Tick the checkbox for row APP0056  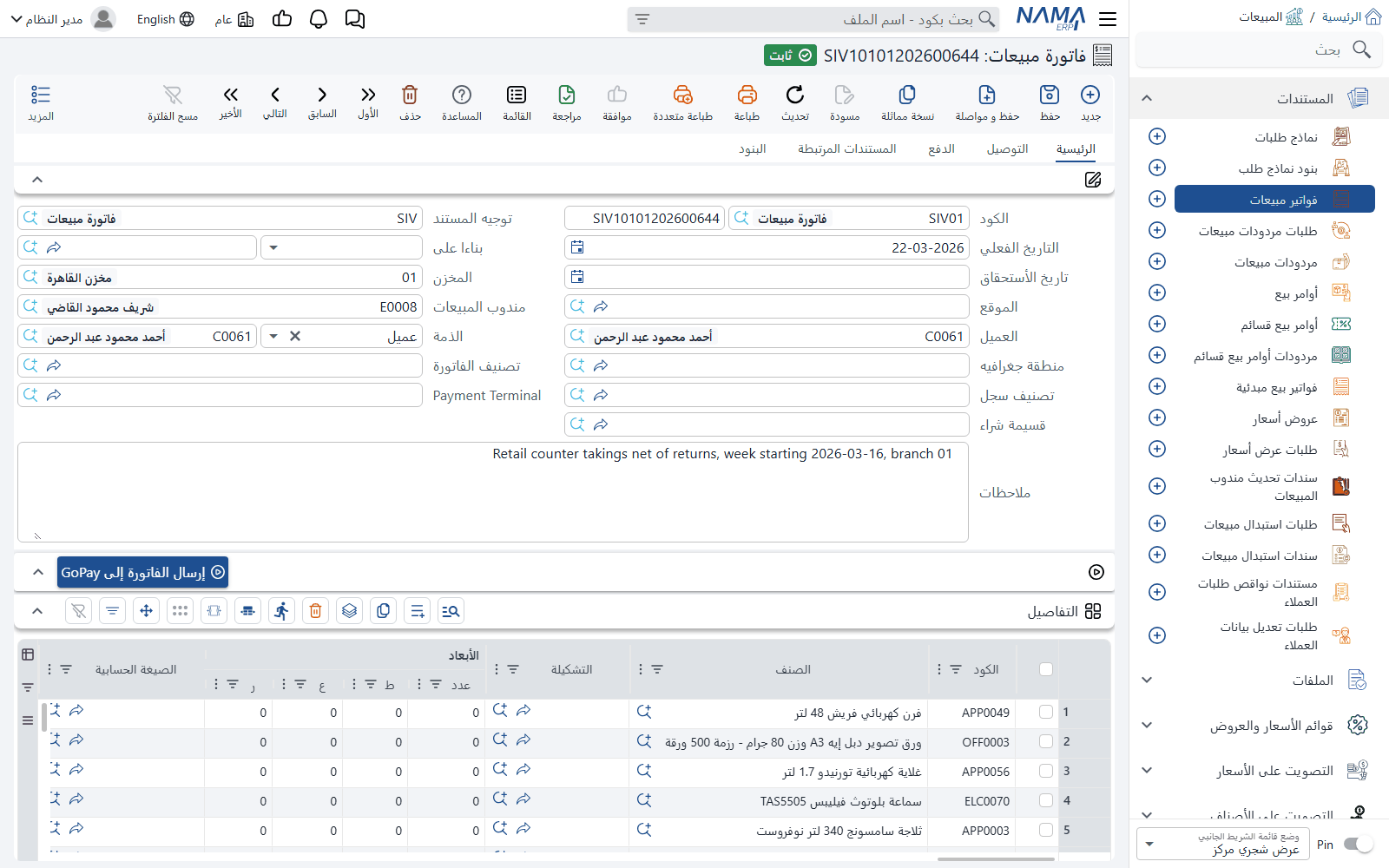(1046, 771)
